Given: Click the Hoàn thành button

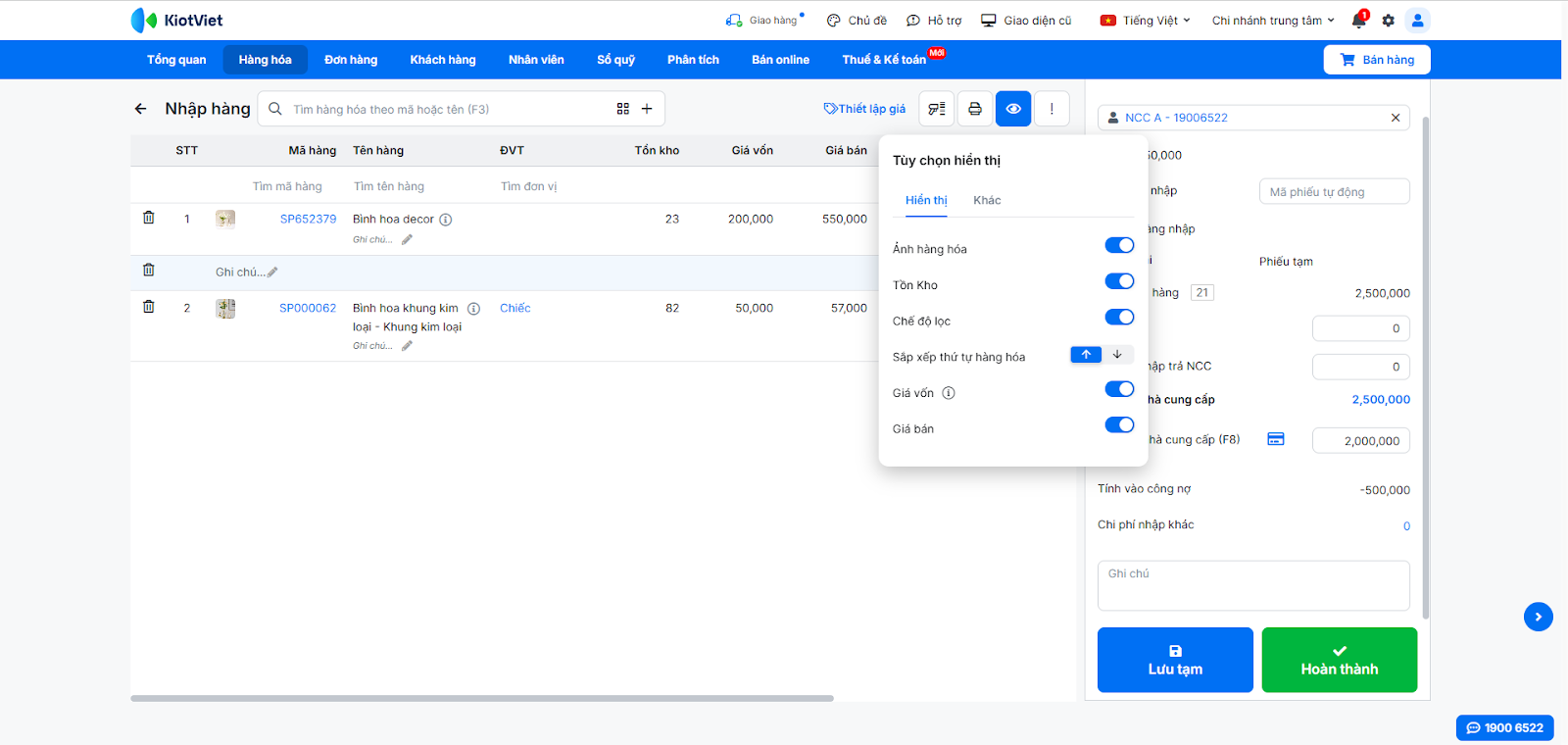Looking at the screenshot, I should (1339, 660).
